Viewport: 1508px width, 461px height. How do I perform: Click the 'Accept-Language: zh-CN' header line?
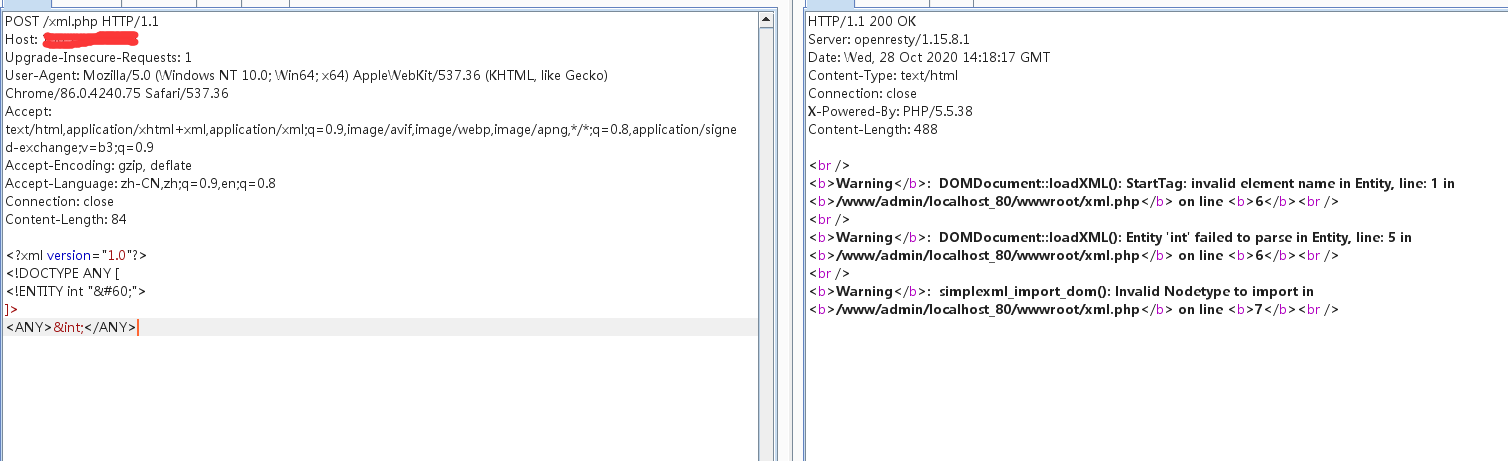tap(140, 183)
